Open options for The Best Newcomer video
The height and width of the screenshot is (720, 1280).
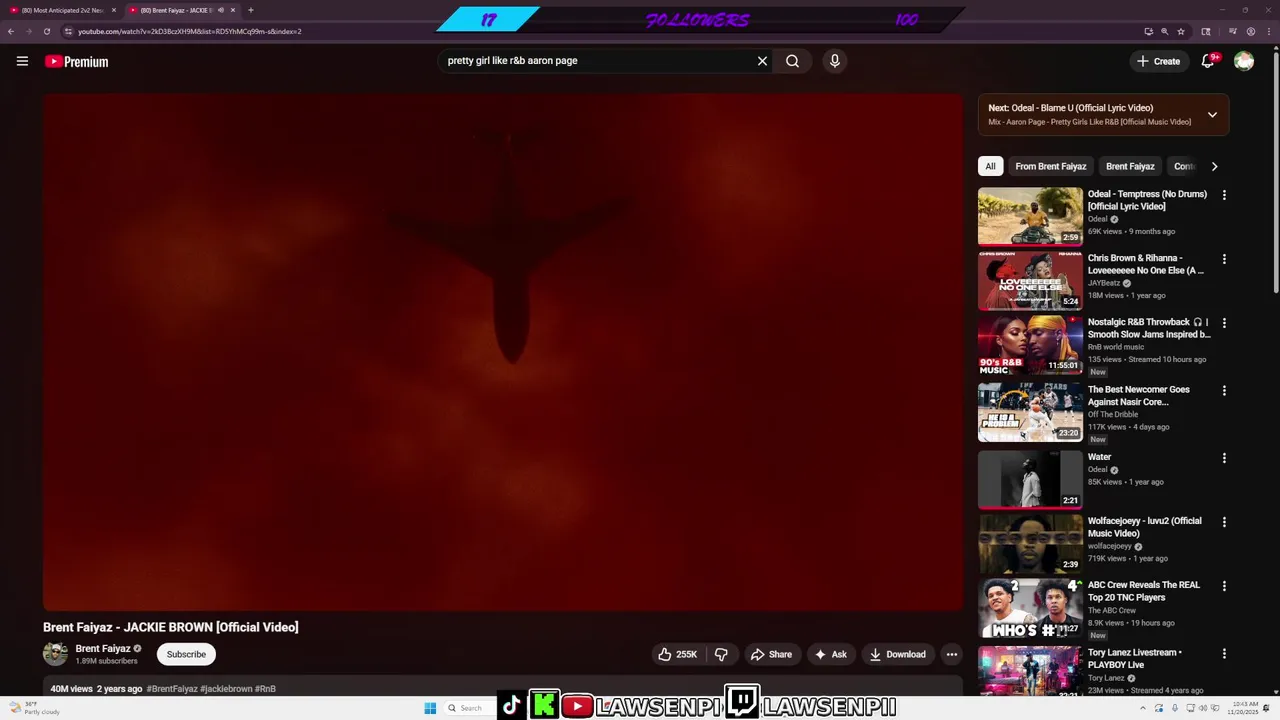pos(1224,391)
